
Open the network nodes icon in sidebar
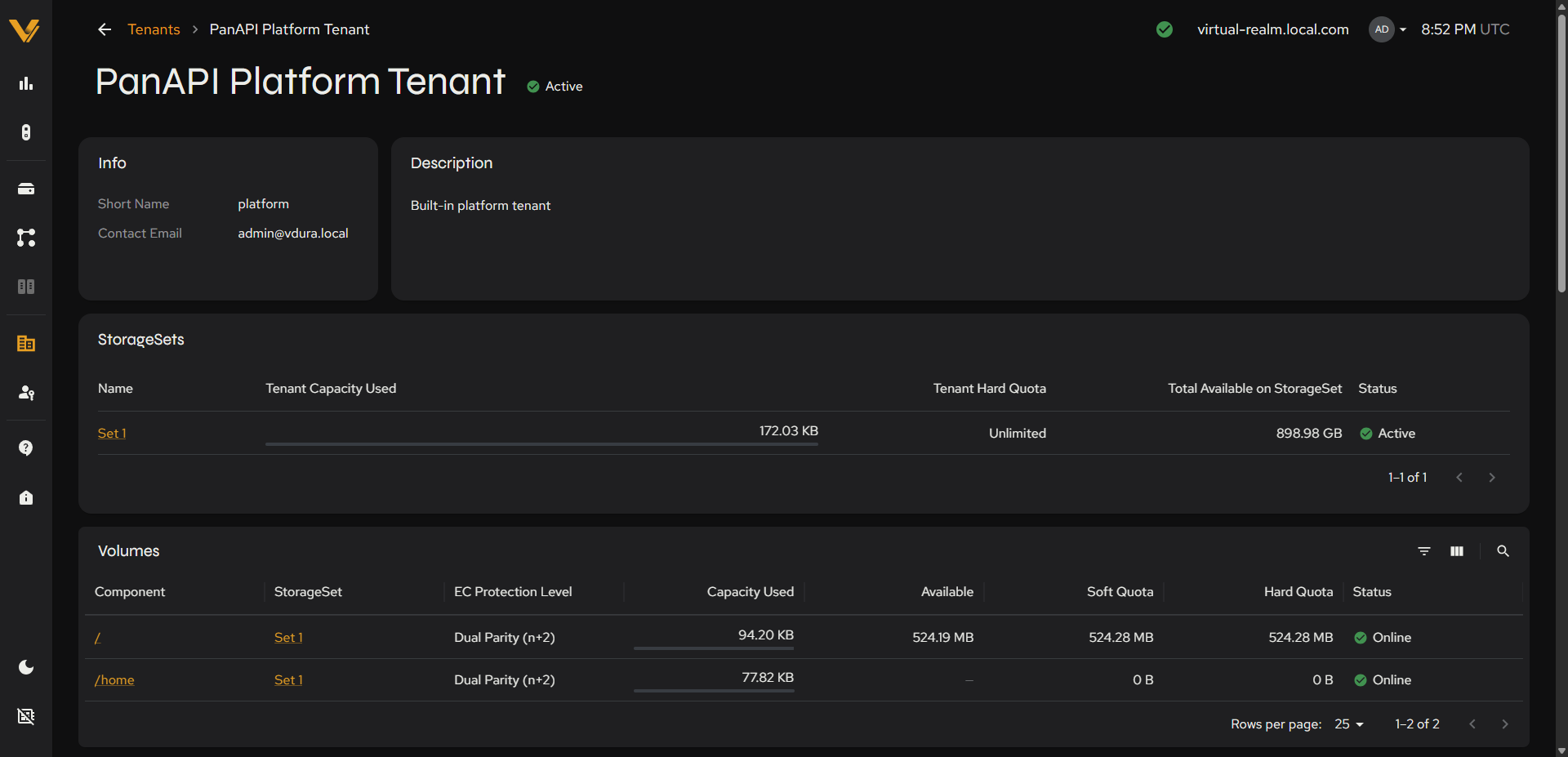coord(26,238)
